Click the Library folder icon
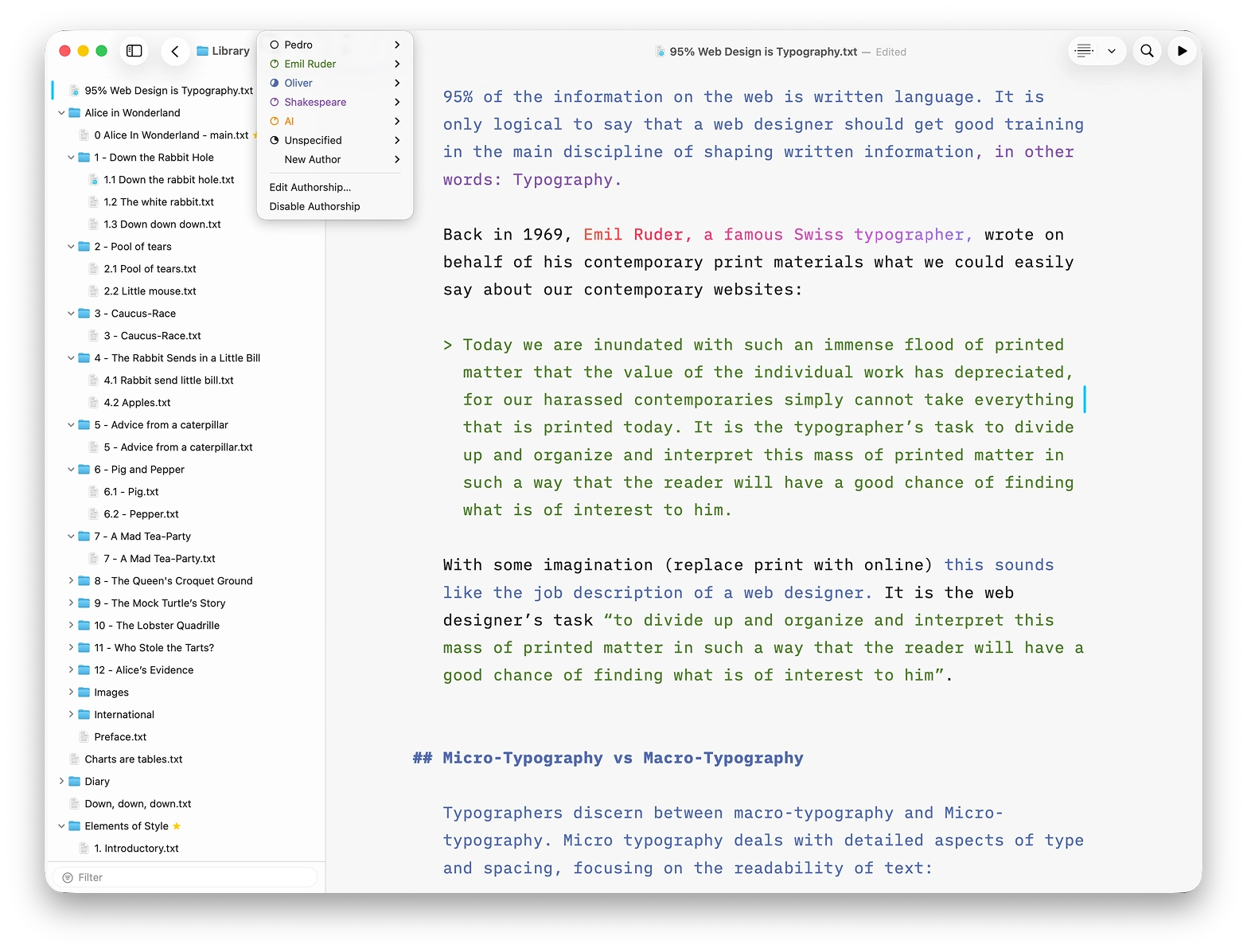The width and height of the screenshot is (1247, 952). coord(203,51)
